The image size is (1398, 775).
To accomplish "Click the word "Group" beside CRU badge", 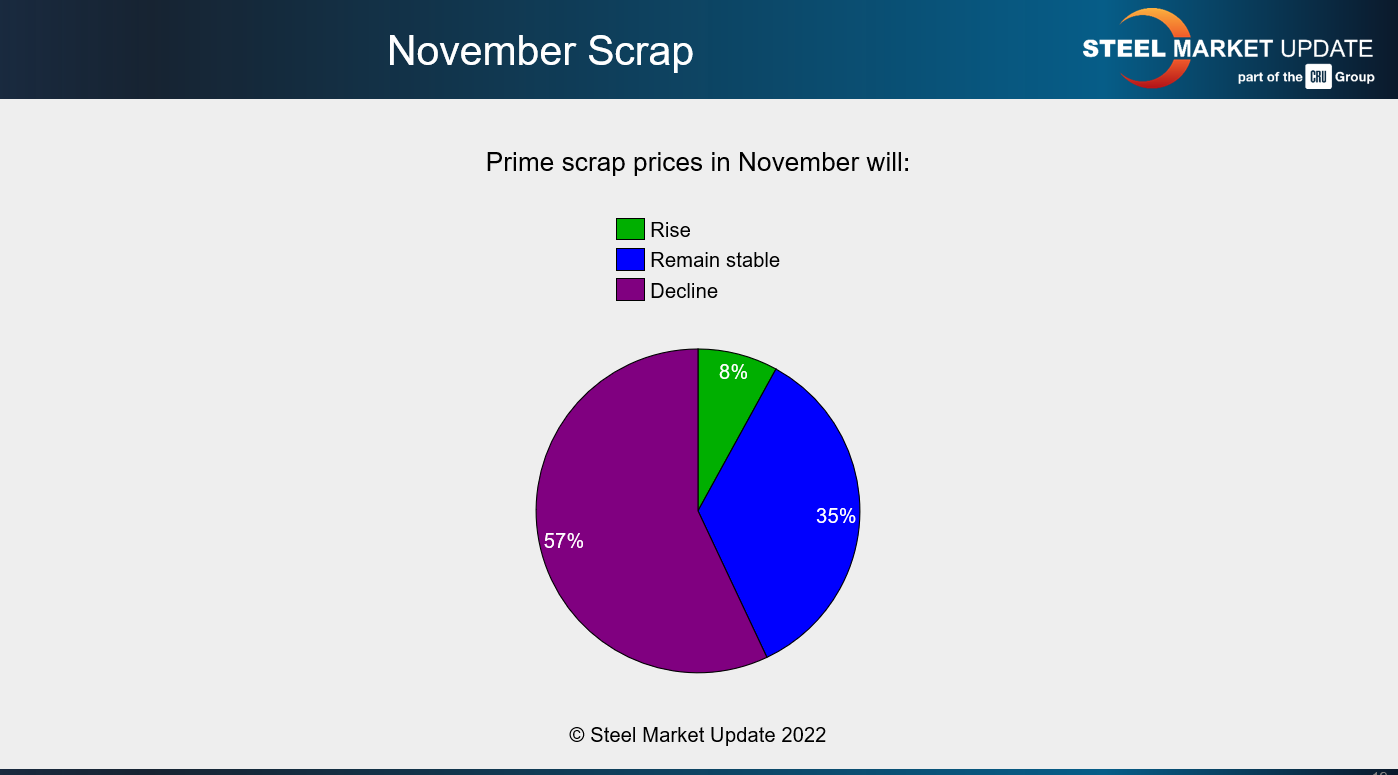I will point(1355,77).
